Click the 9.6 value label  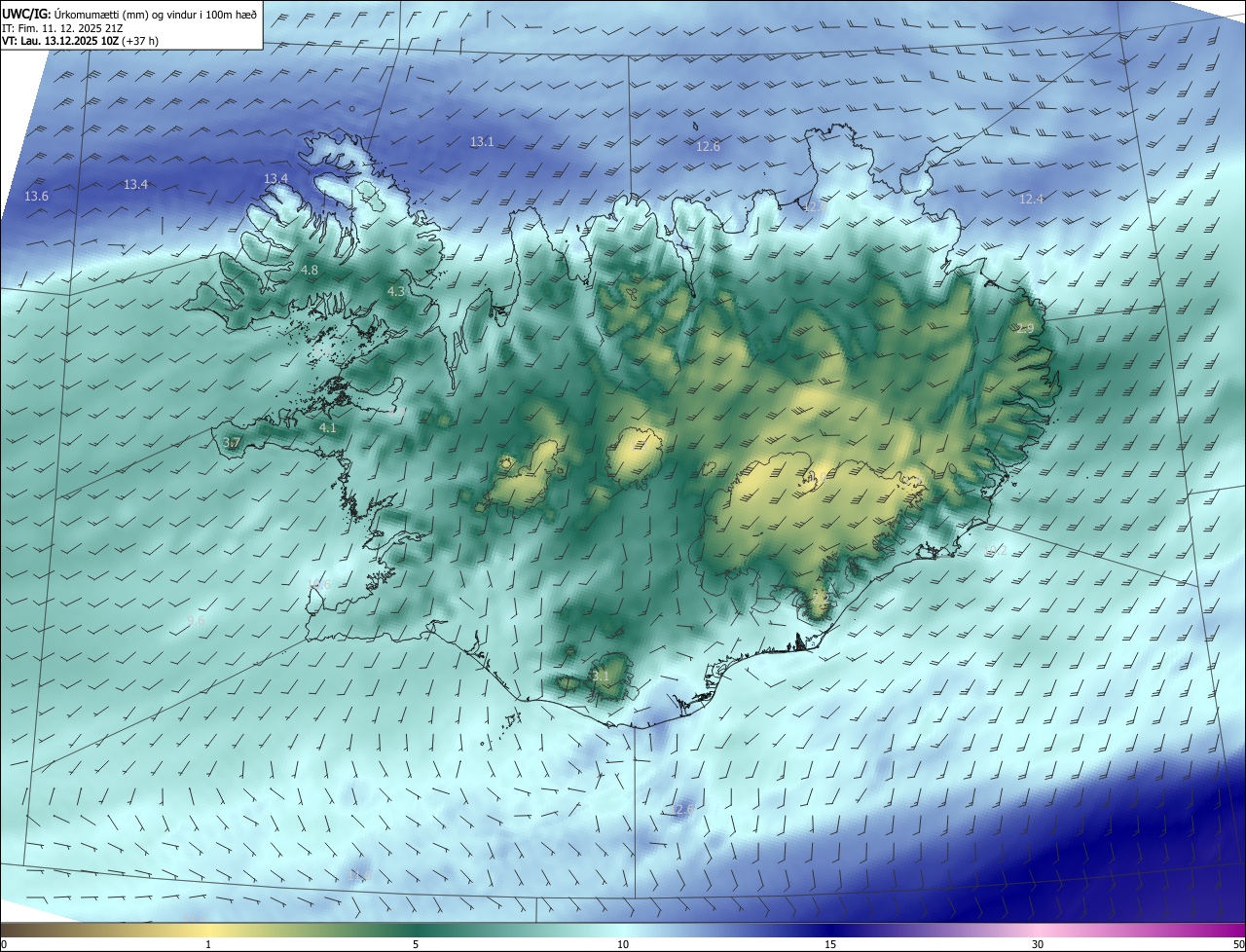click(196, 620)
